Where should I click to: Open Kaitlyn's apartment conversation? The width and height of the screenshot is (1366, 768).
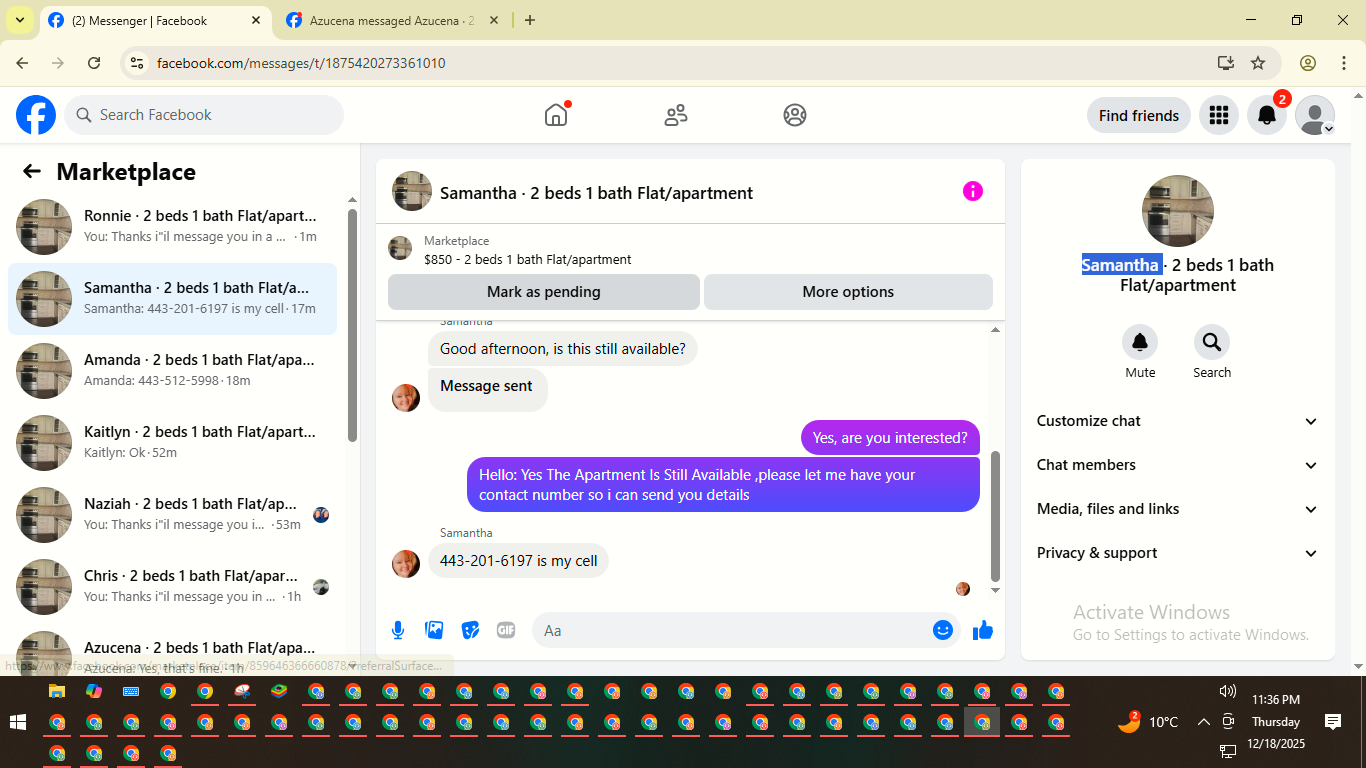click(172, 443)
